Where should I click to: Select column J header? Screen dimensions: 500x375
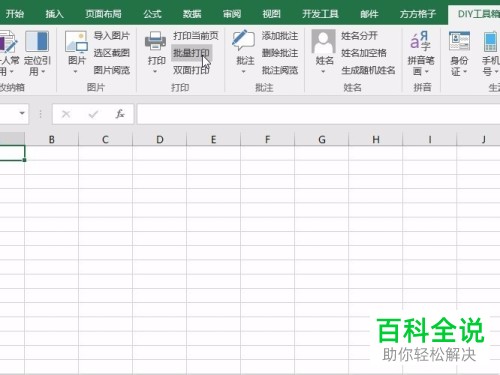(479, 139)
